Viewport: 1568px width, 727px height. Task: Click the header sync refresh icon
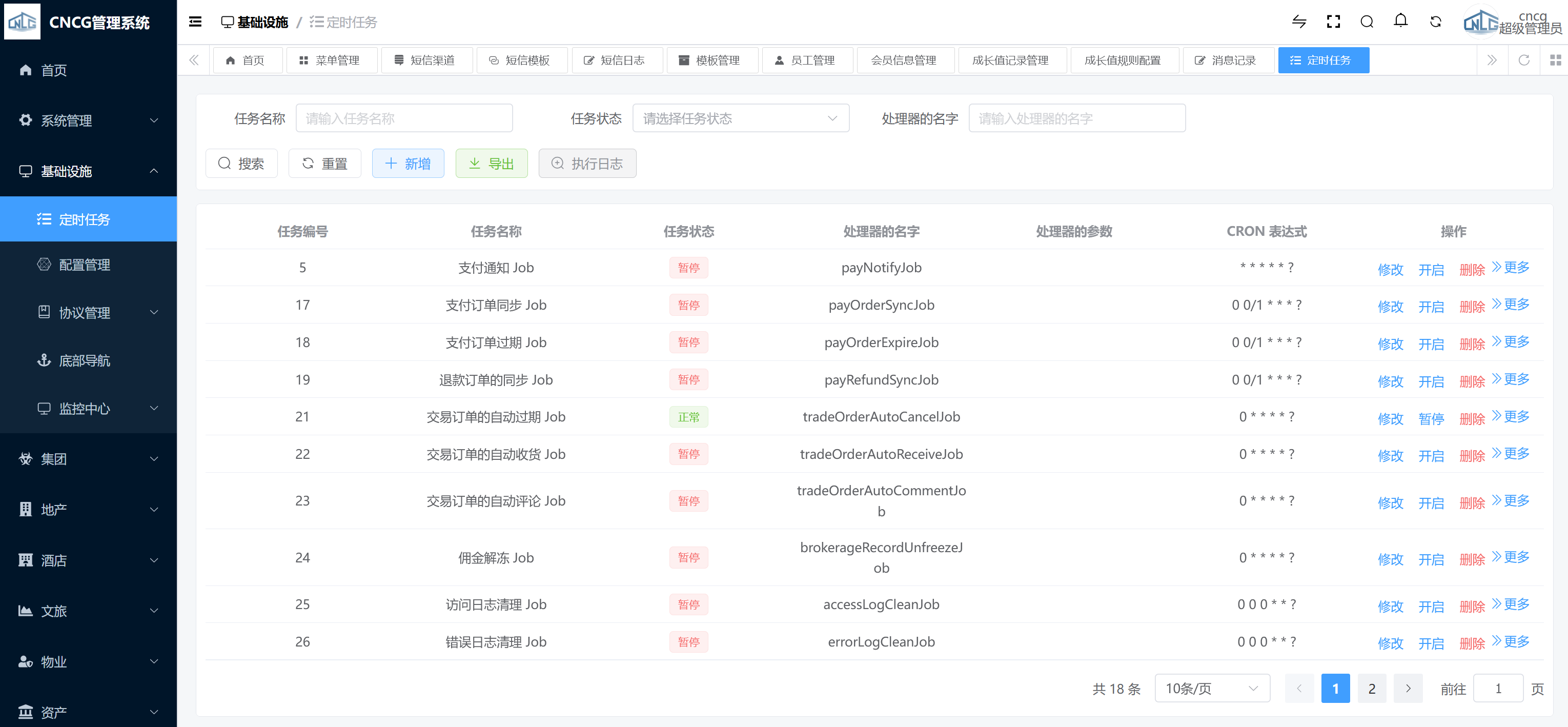[1435, 22]
